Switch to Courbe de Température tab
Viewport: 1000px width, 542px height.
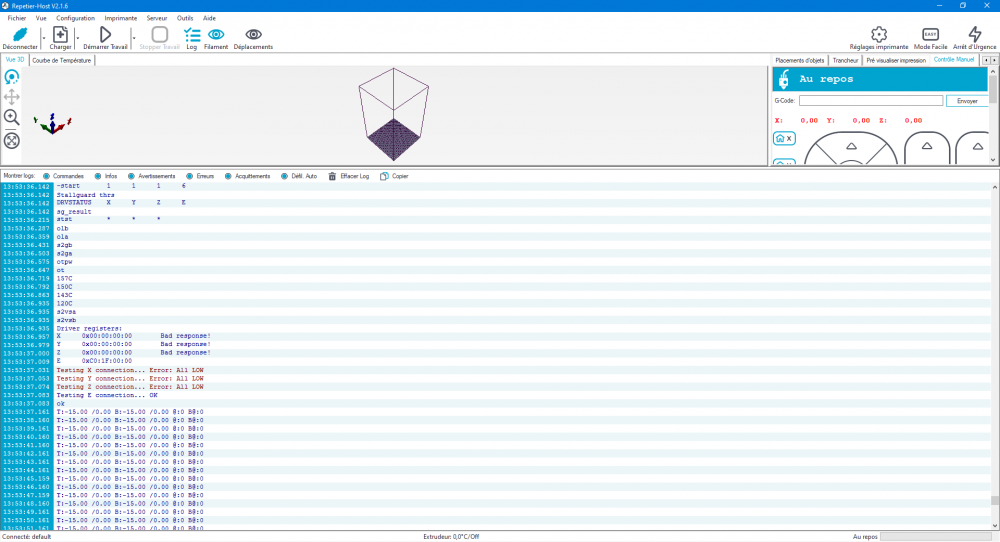[62, 60]
